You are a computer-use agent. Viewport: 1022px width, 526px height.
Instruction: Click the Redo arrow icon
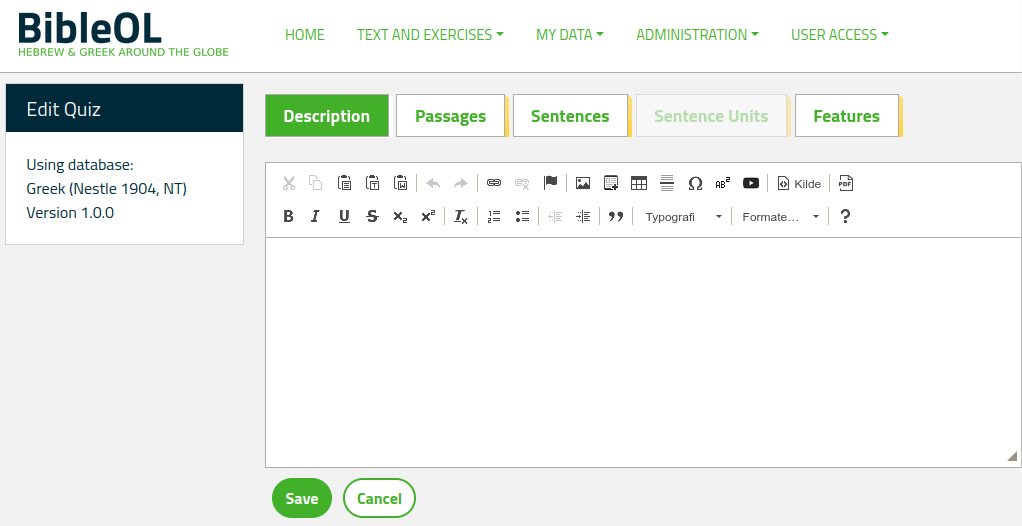(461, 183)
